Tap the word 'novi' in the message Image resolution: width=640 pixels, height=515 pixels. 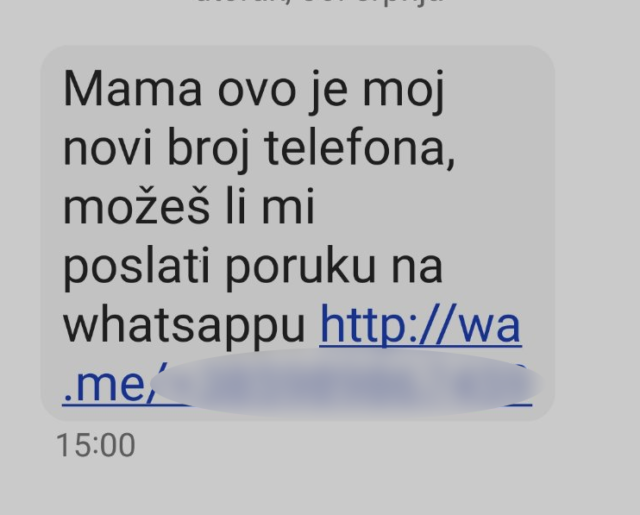click(108, 149)
